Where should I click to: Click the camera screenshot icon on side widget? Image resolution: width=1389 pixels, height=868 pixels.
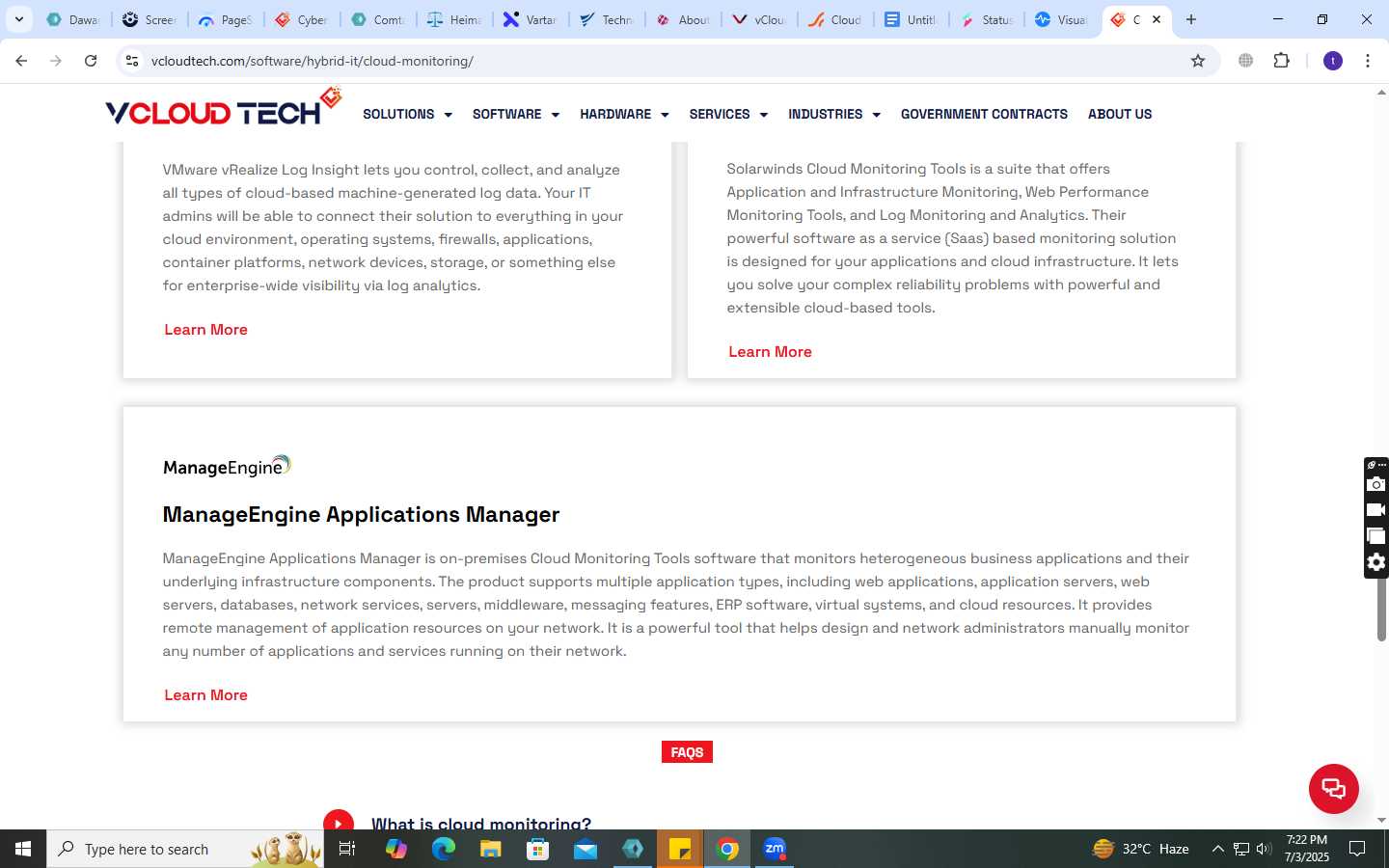[1376, 484]
